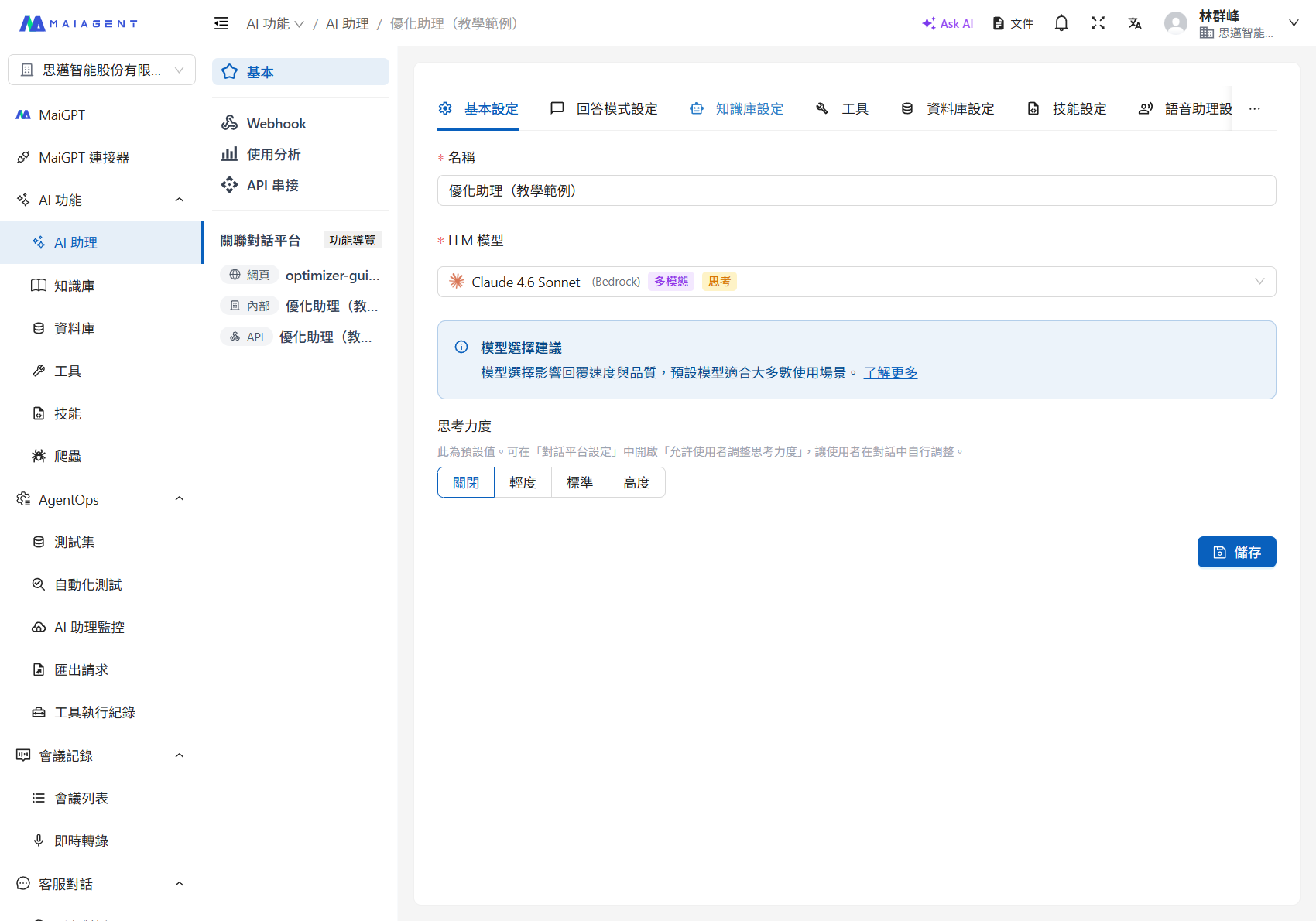Open Webhook settings

[276, 123]
